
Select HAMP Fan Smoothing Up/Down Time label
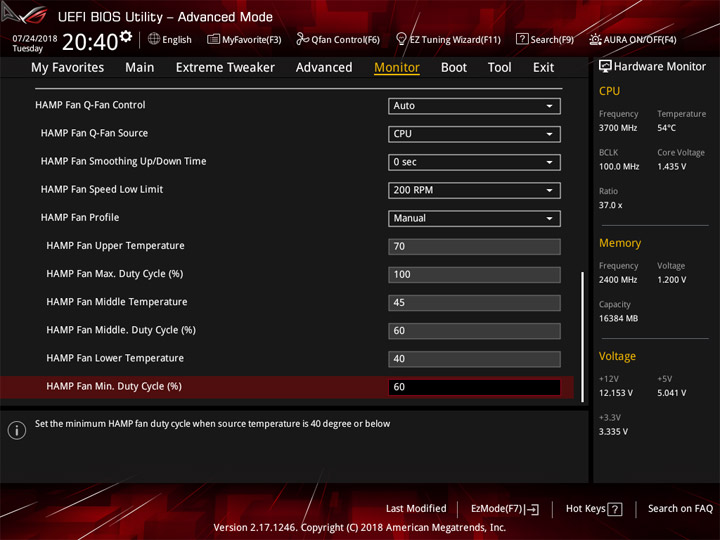pyautogui.click(x=123, y=161)
